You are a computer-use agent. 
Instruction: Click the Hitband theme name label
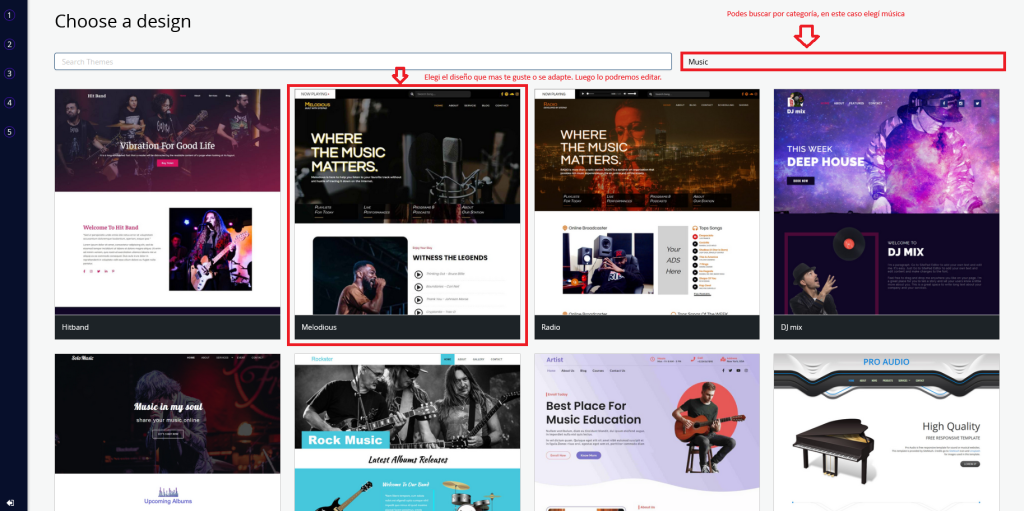click(x=76, y=327)
